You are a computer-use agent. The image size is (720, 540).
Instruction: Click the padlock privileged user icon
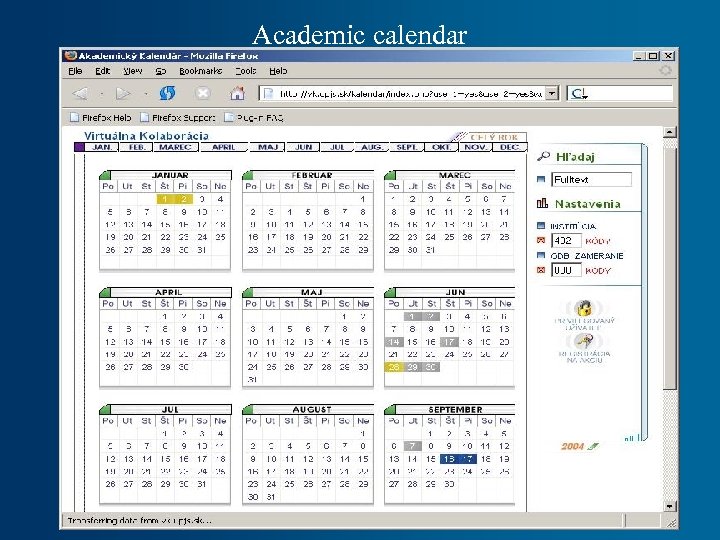coord(584,308)
